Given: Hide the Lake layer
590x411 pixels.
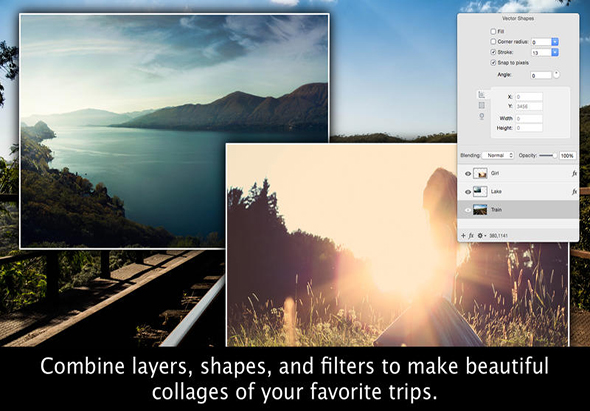Looking at the screenshot, I should (468, 192).
